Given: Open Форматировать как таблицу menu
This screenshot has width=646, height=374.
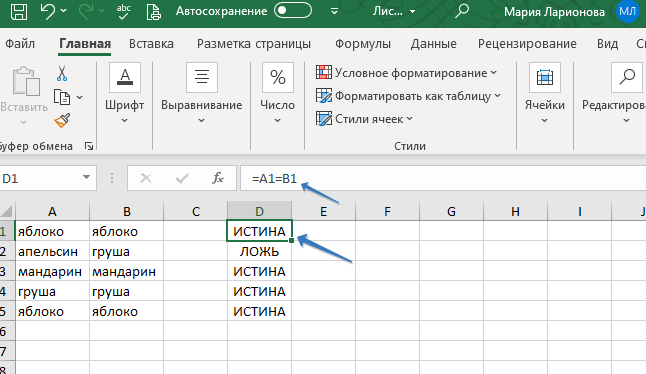Looking at the screenshot, I should [x=408, y=96].
